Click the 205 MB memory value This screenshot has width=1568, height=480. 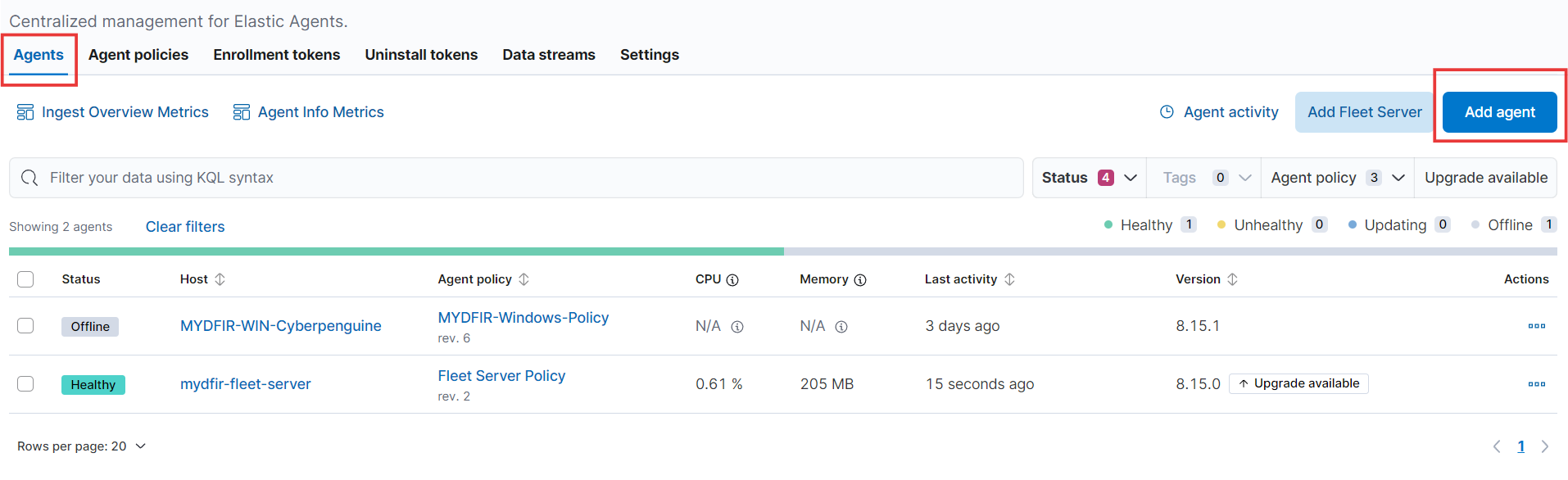pyautogui.click(x=827, y=384)
